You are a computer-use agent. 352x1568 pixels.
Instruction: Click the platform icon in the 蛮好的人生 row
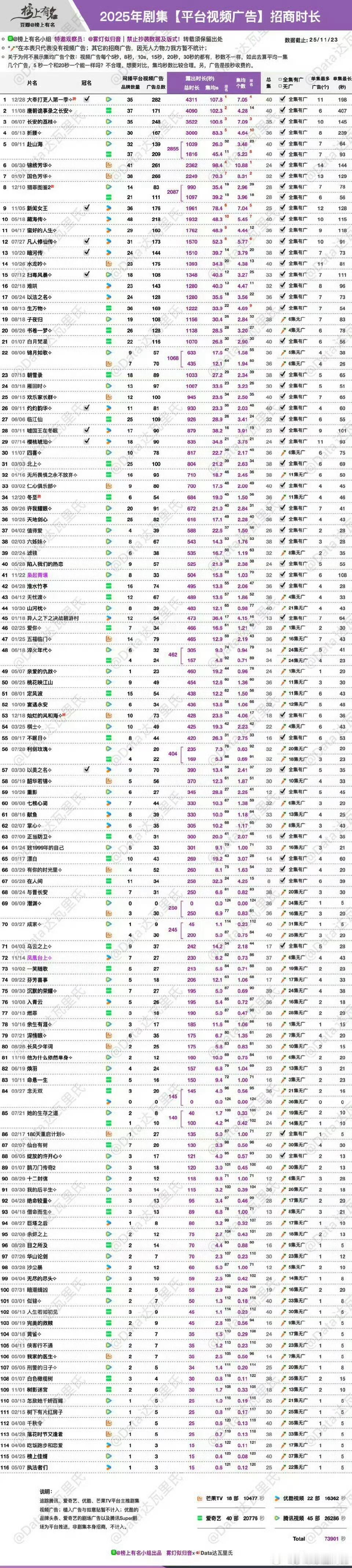click(109, 231)
